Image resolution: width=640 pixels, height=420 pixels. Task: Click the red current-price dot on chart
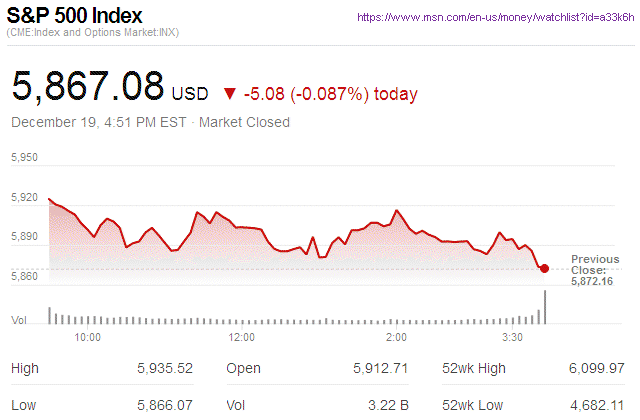pyautogui.click(x=544, y=268)
